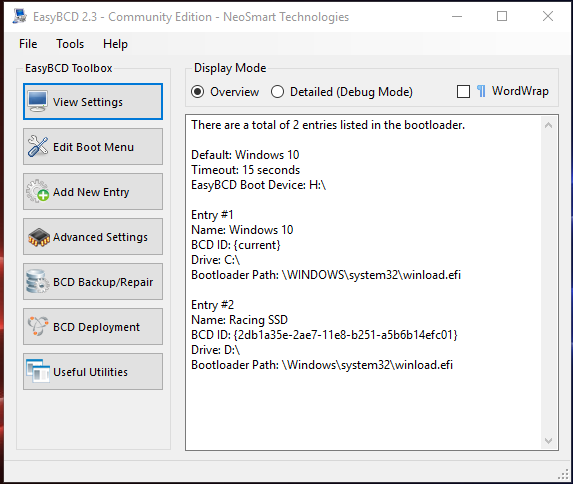Open the Tools menu
Viewport: 573px width, 484px height.
[x=70, y=44]
